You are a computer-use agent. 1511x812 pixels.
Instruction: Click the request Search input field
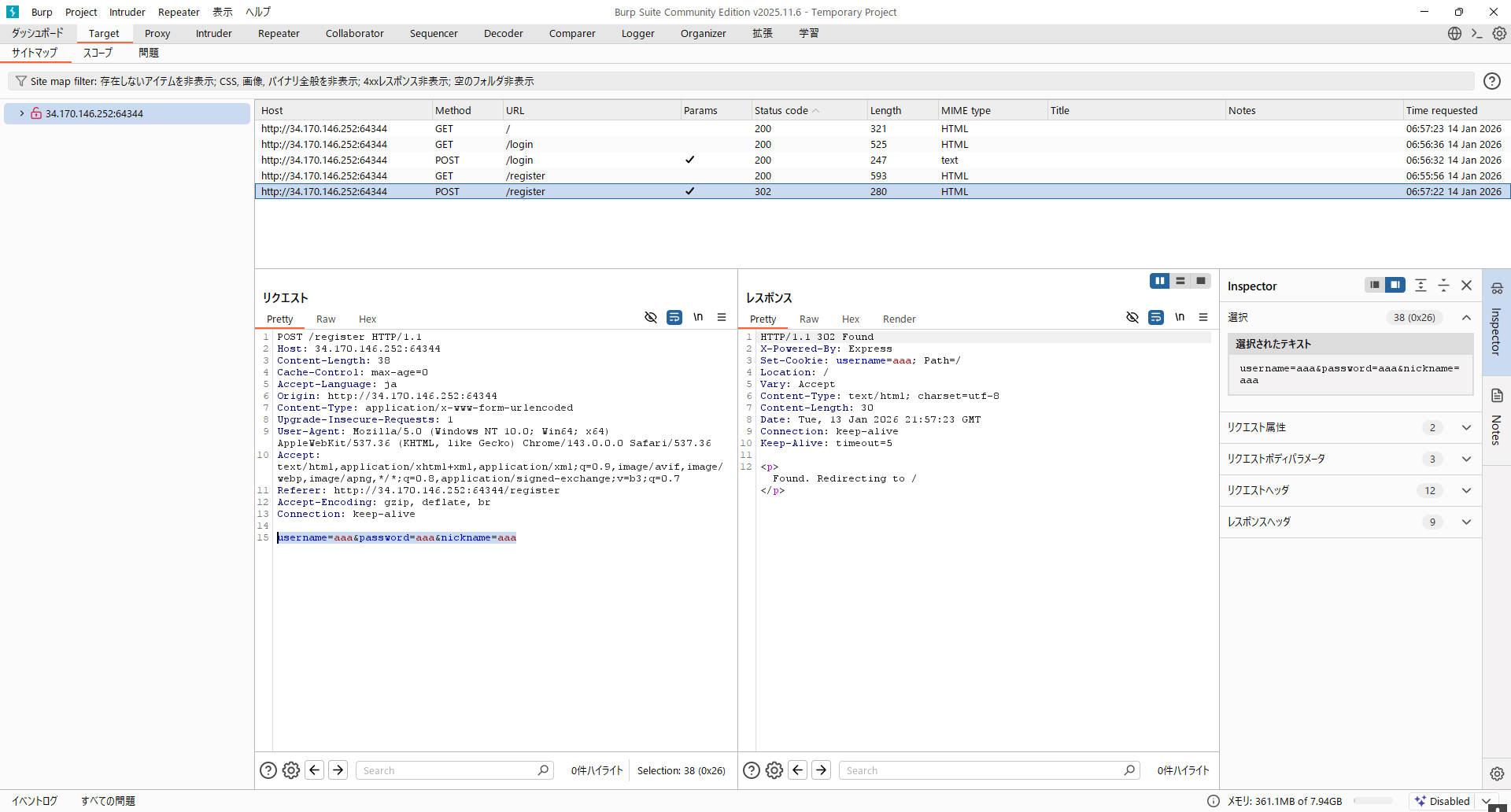pyautogui.click(x=449, y=770)
